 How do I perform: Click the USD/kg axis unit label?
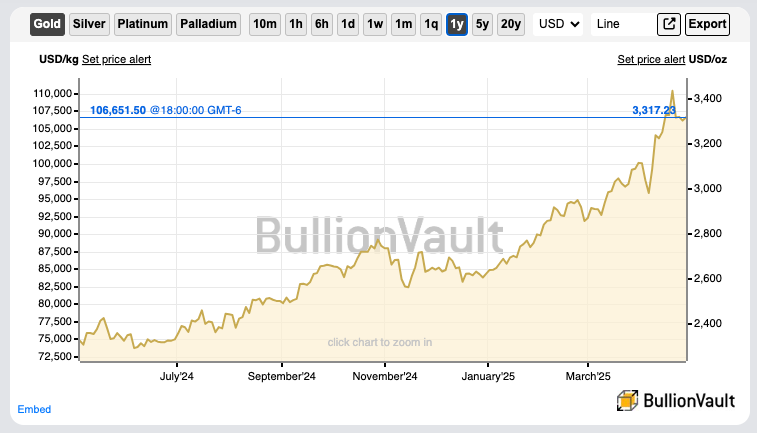click(x=58, y=59)
